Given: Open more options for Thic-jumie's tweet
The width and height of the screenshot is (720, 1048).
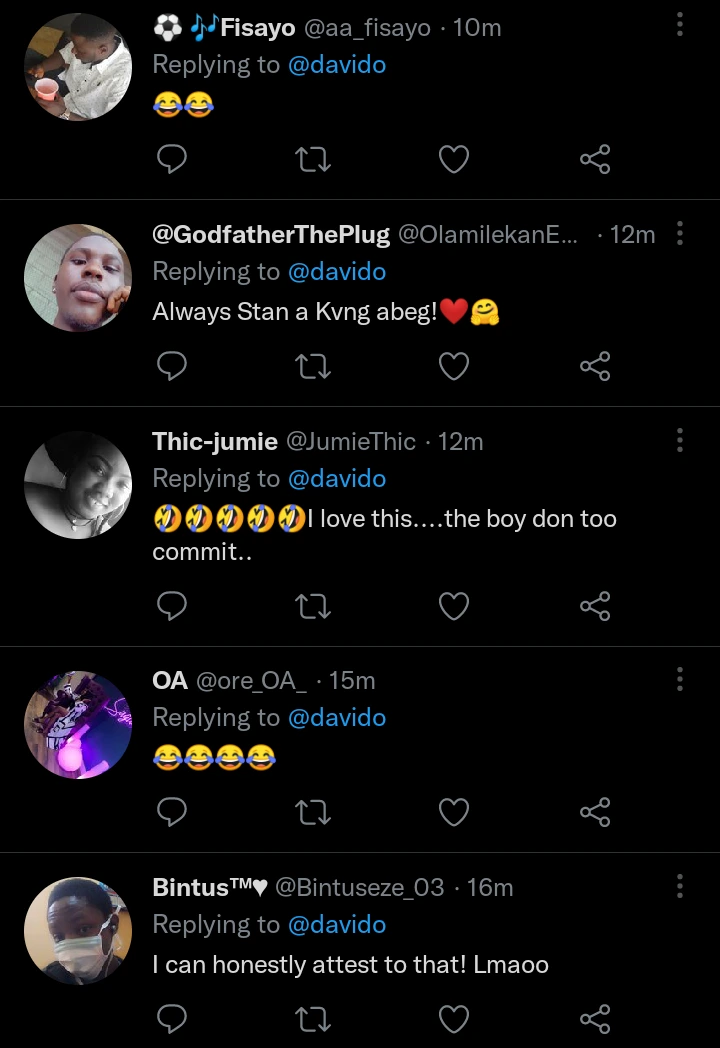Looking at the screenshot, I should (x=680, y=441).
